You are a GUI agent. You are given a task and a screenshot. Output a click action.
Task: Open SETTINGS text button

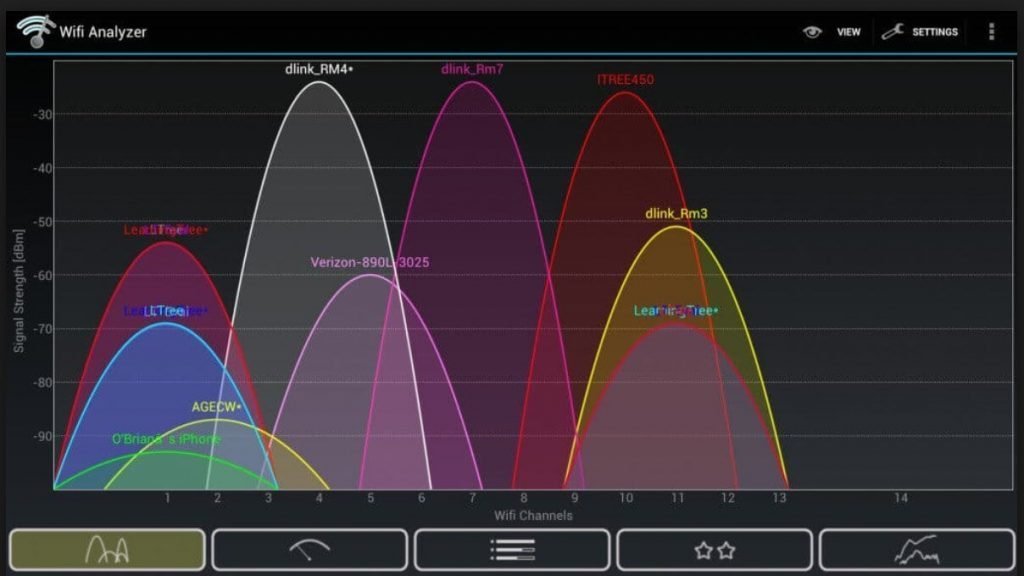(x=935, y=32)
